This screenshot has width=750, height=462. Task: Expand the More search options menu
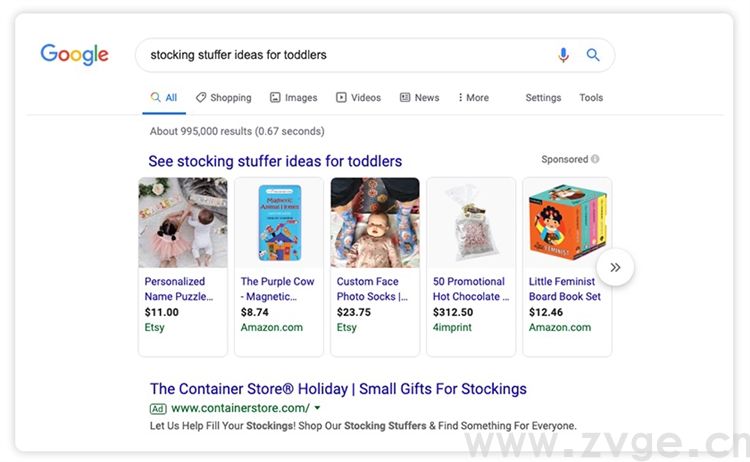tap(473, 98)
